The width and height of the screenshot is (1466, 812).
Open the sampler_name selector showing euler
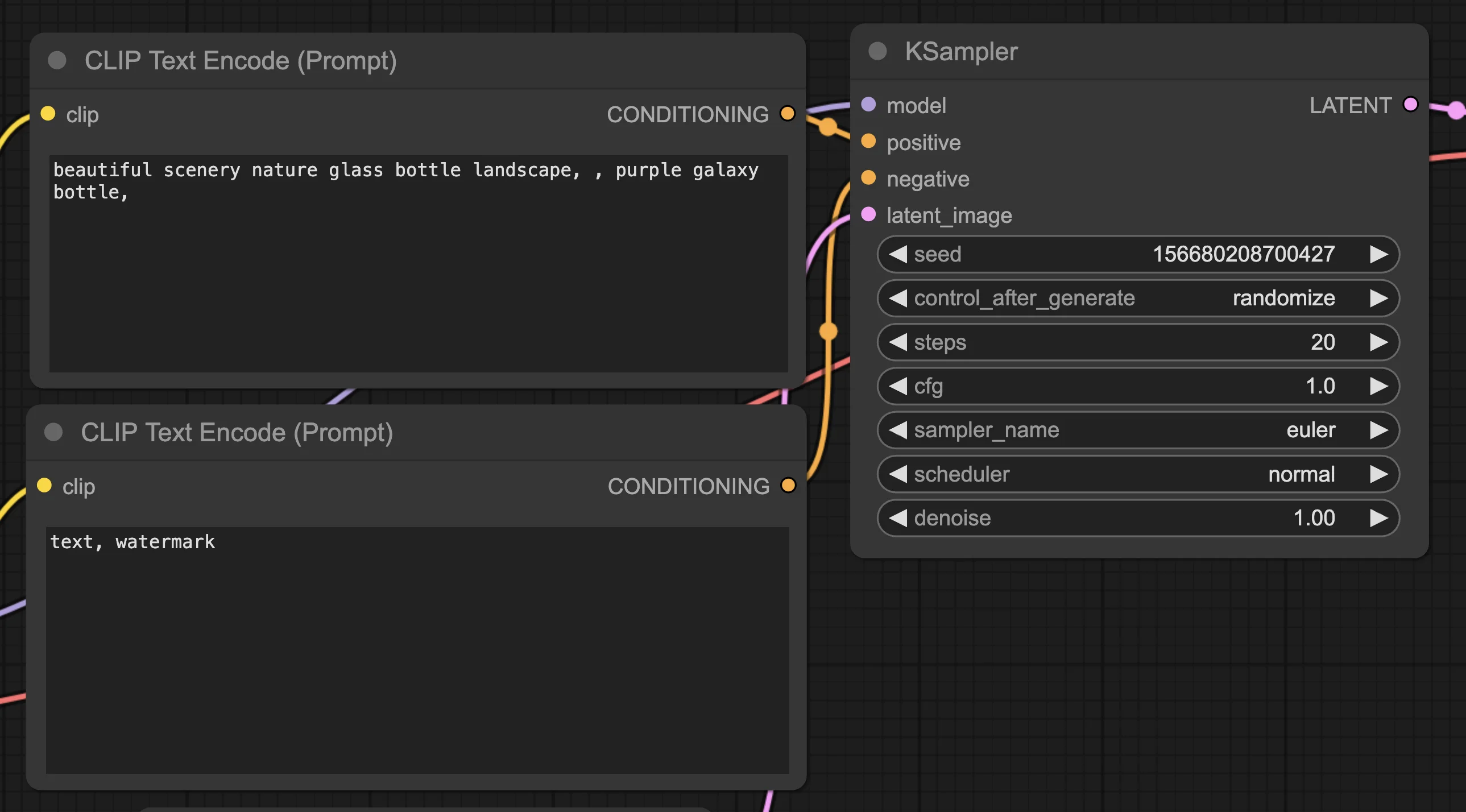(1138, 430)
